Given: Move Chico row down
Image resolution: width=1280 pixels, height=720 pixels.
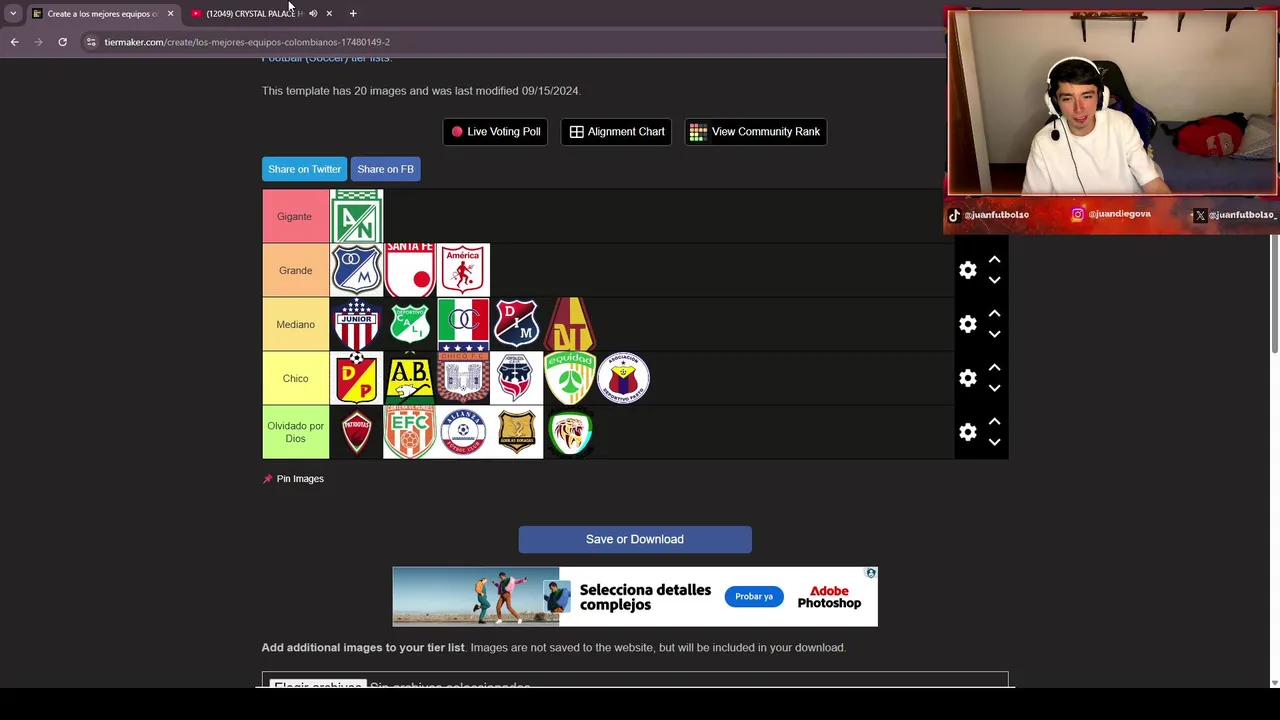Looking at the screenshot, I should [x=994, y=389].
